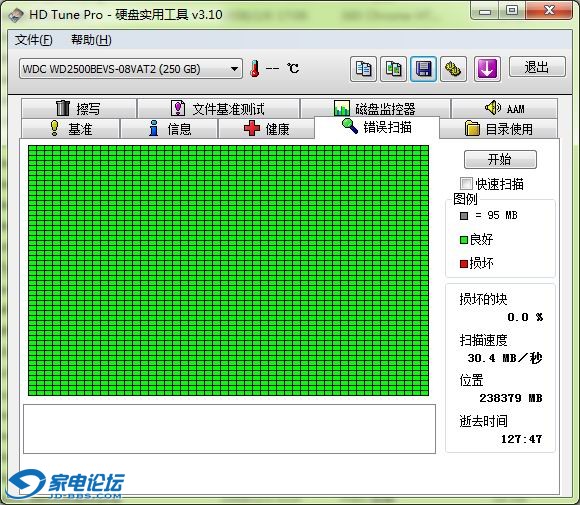This screenshot has height=505, width=580.
Task: Switch to the 擦写 erase tab
Action: tap(78, 108)
